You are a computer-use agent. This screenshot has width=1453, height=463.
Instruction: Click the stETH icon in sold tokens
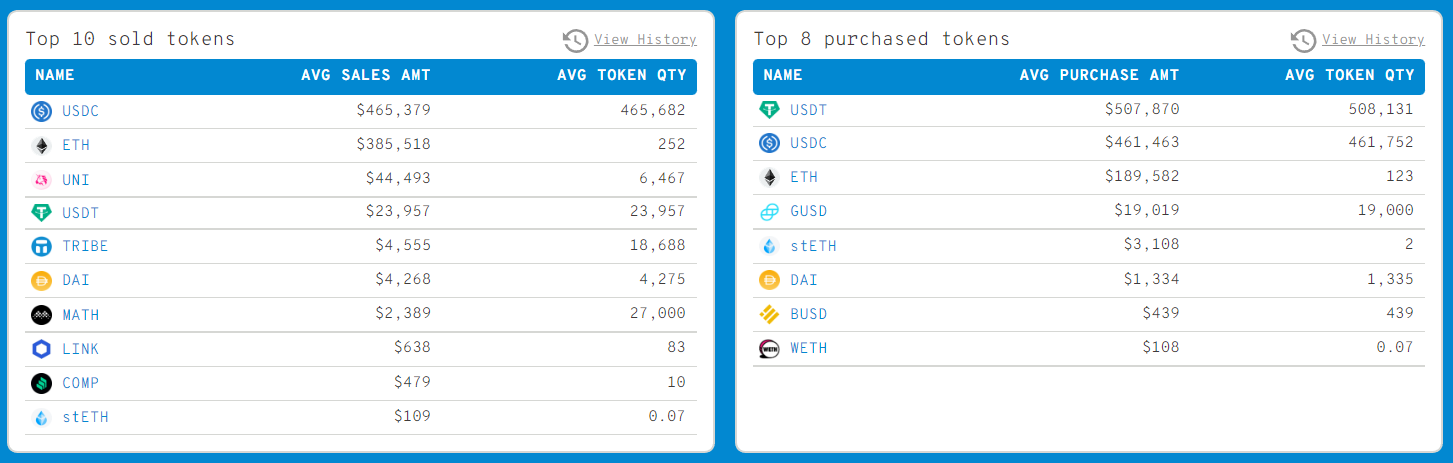41,417
